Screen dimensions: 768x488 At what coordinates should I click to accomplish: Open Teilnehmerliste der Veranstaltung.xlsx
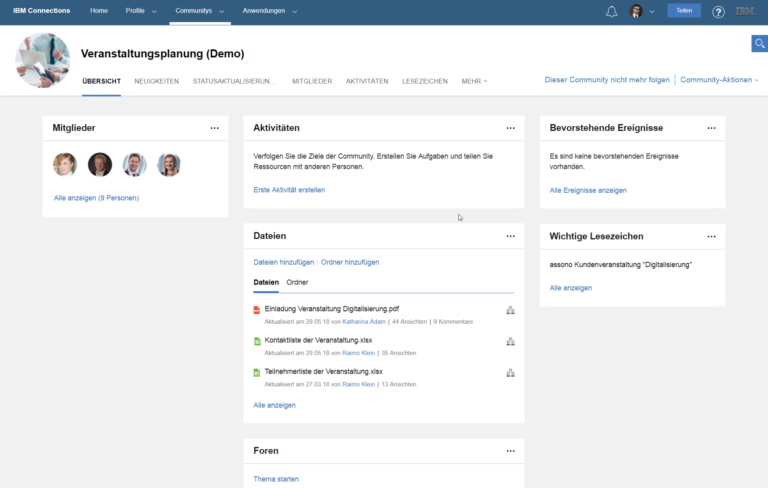coord(323,371)
